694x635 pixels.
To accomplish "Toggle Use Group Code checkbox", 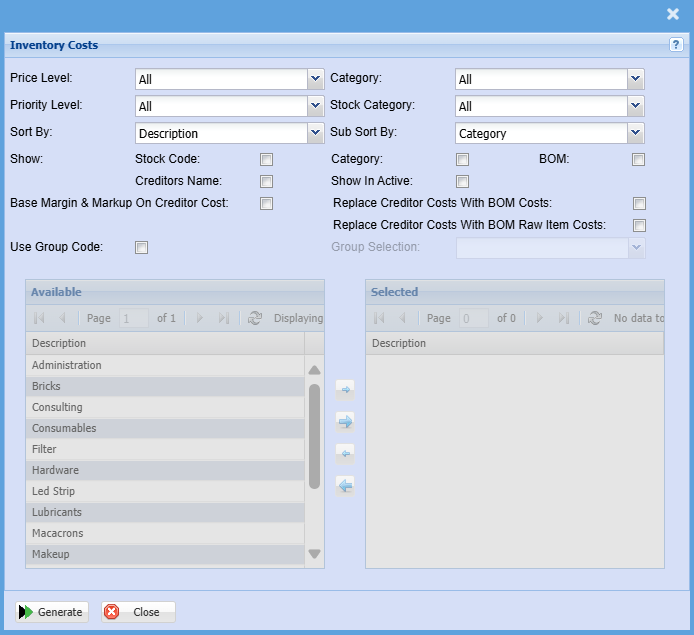I will tap(141, 248).
